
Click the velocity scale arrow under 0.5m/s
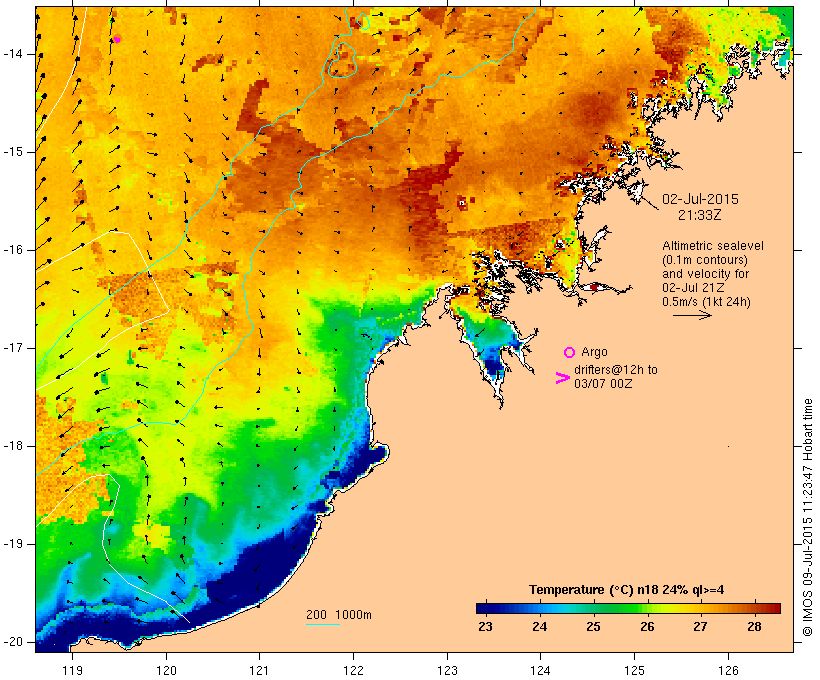point(692,315)
